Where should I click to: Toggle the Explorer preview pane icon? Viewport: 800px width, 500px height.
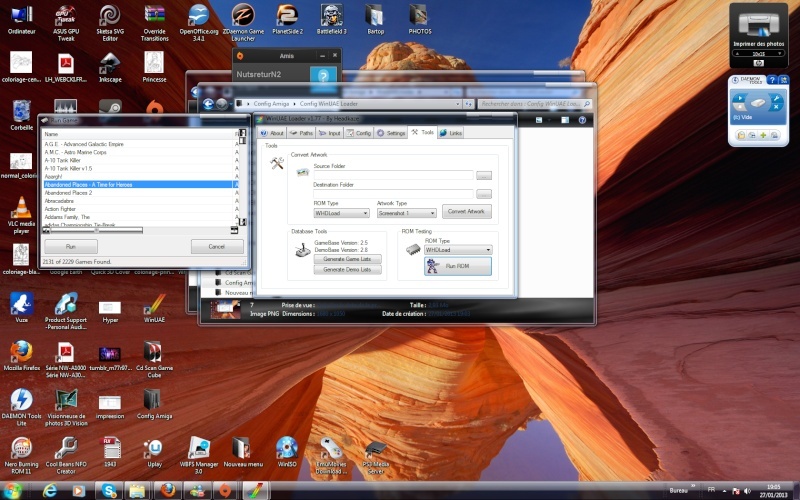(x=565, y=120)
